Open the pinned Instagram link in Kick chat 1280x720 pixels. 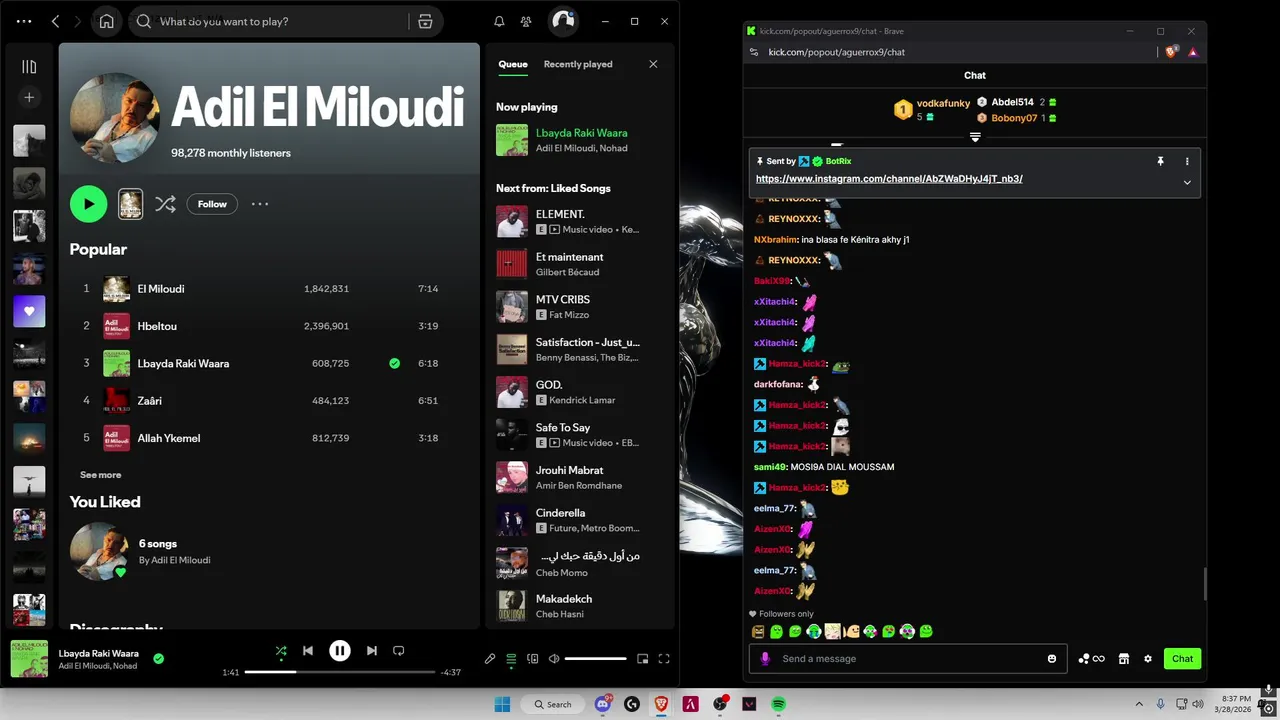889,179
